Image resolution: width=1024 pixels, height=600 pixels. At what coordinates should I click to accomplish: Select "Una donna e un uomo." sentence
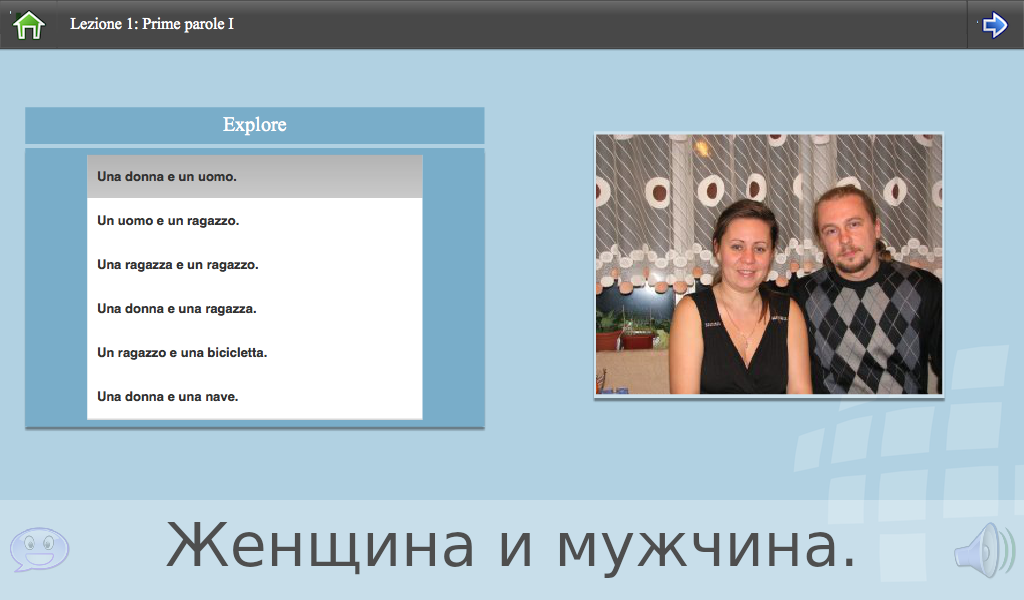coord(255,176)
